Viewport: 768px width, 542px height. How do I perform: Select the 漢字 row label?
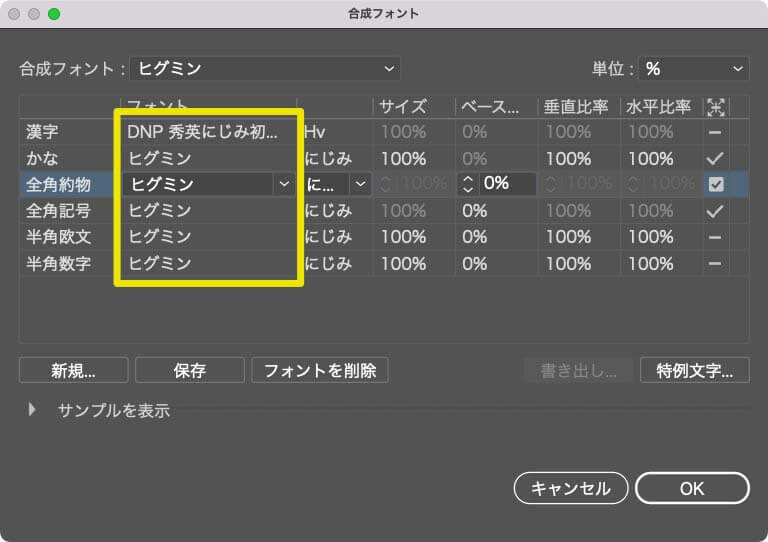click(x=42, y=132)
